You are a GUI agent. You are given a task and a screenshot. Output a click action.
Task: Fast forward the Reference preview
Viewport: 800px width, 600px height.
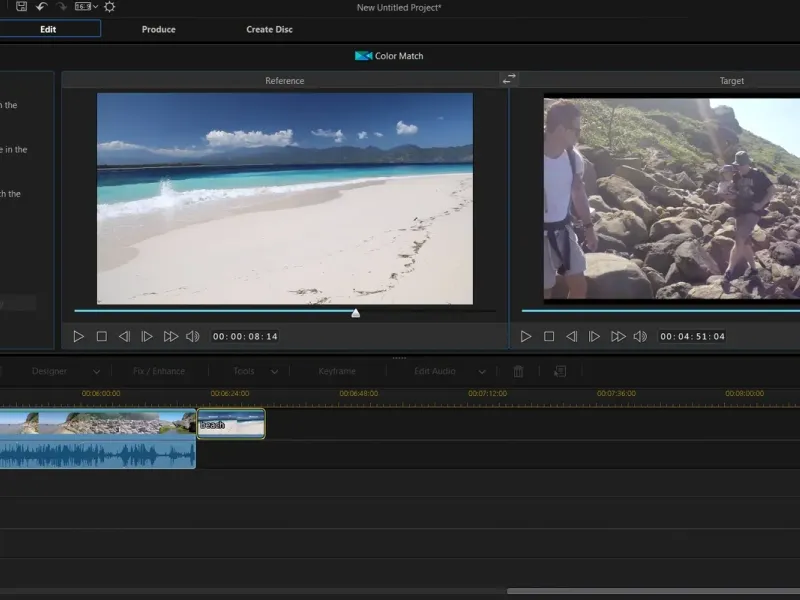[170, 337]
